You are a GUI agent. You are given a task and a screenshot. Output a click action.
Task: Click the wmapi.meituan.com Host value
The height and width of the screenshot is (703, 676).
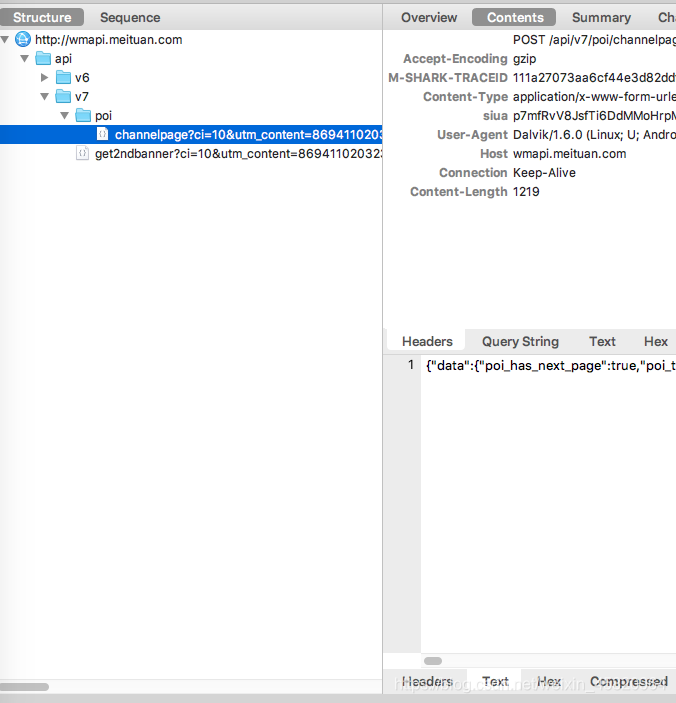point(569,154)
